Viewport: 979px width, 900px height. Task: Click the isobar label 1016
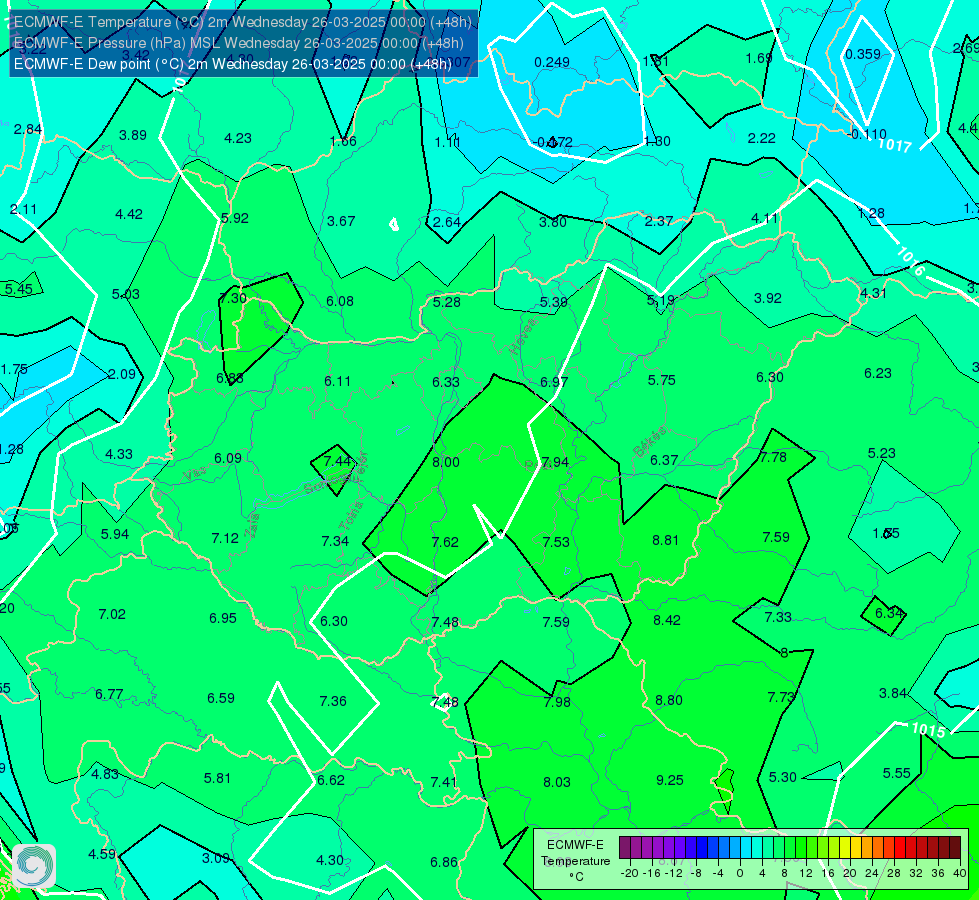click(910, 262)
